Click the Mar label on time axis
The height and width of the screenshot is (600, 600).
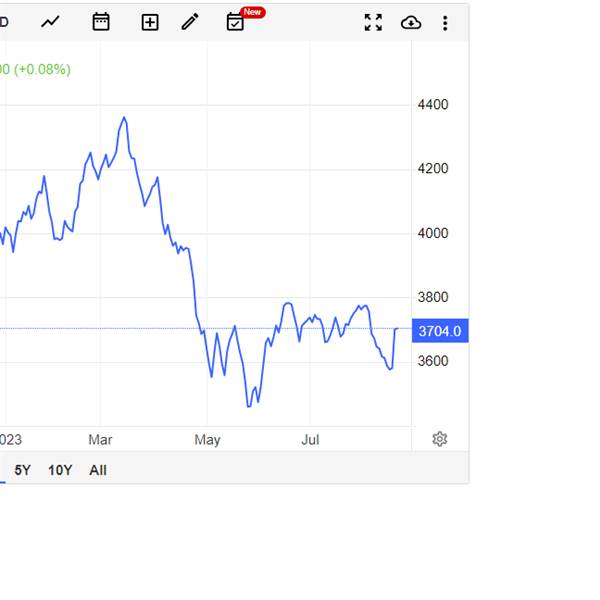click(x=100, y=440)
